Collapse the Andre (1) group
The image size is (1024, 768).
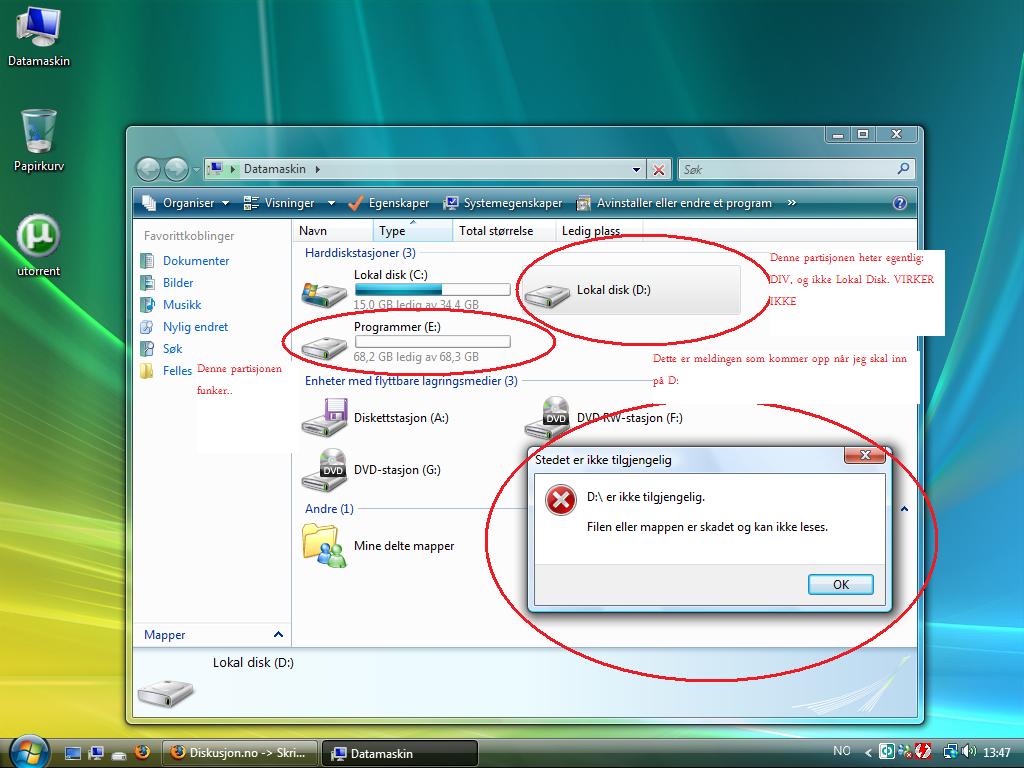[904, 509]
